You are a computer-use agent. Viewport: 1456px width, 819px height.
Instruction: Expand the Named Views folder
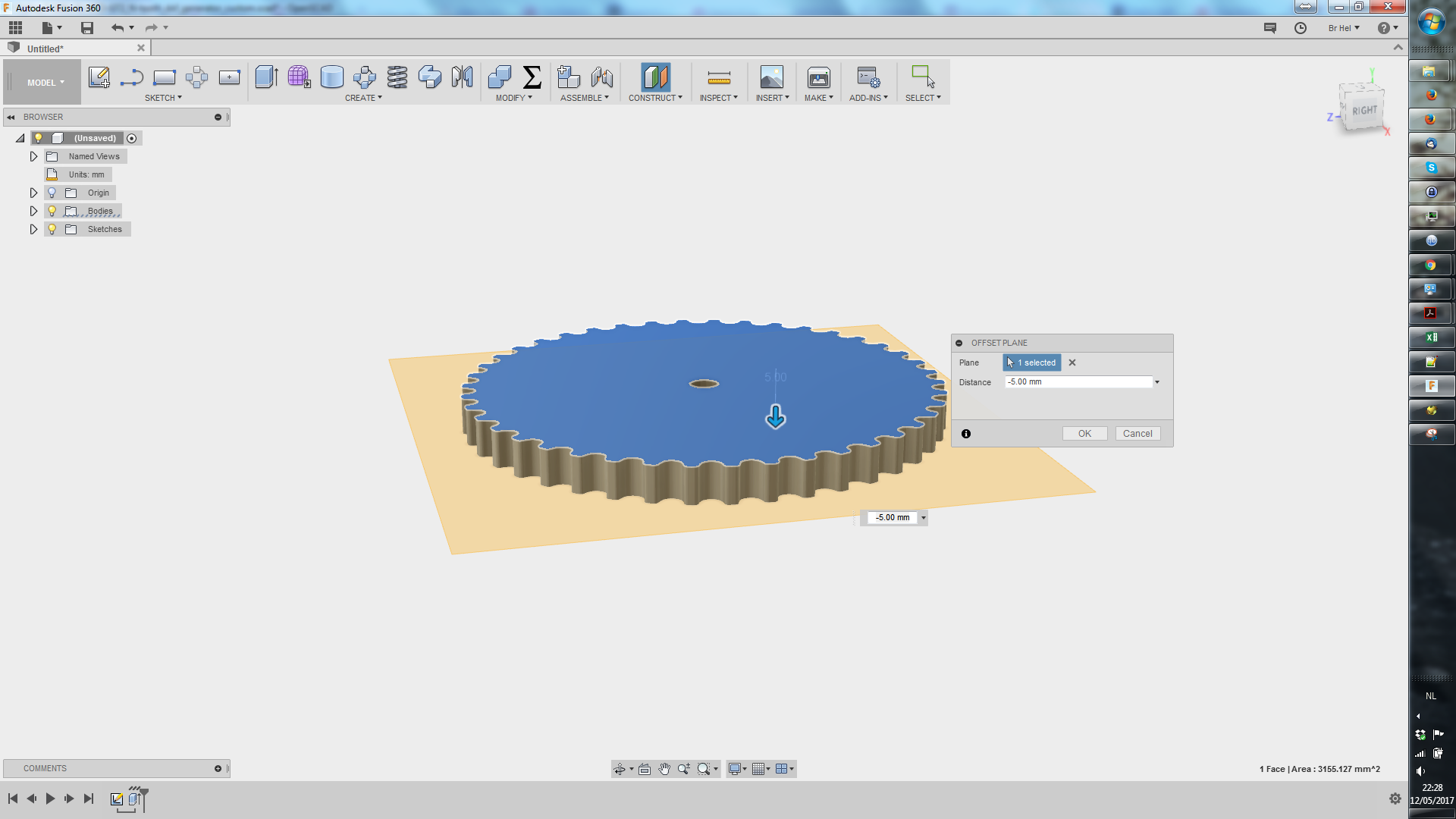(x=33, y=155)
